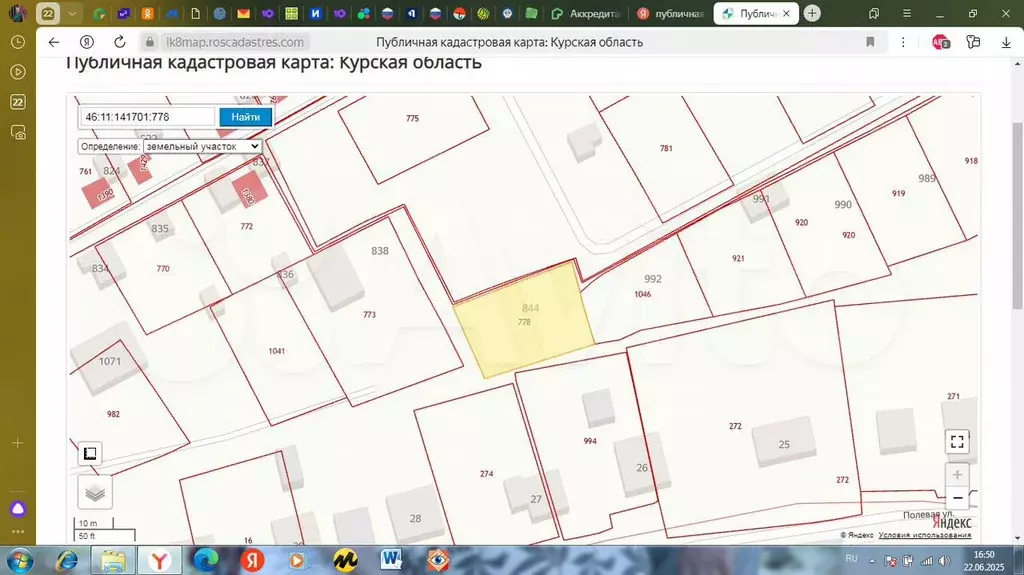Switch to the mail envelope pinned tab
Screen dimensions: 1024x575
pyautogui.click(x=244, y=13)
